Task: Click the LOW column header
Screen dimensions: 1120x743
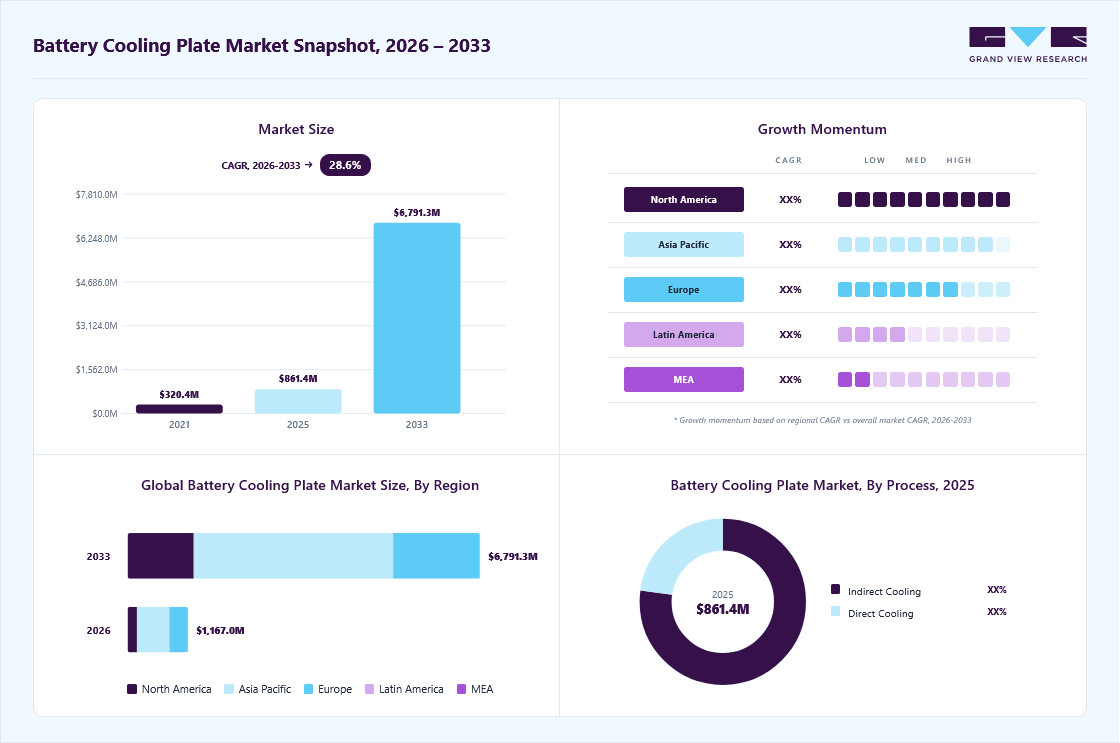Action: click(x=875, y=160)
